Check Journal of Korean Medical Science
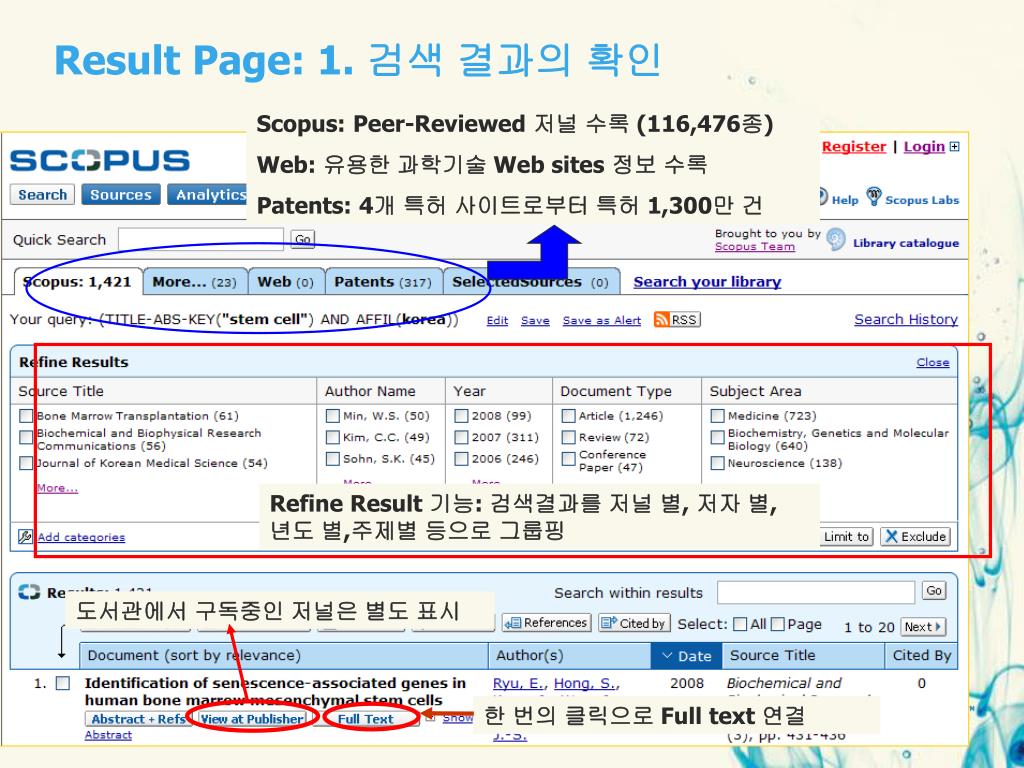The width and height of the screenshot is (1024, 768). pyautogui.click(x=25, y=463)
